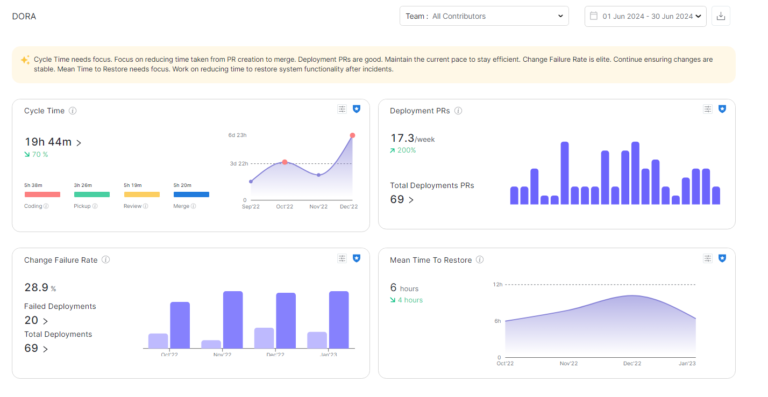Expand Total Deployments 69 chevron in Change Failure Rate
This screenshot has width=768, height=397.
pyautogui.click(x=45, y=349)
